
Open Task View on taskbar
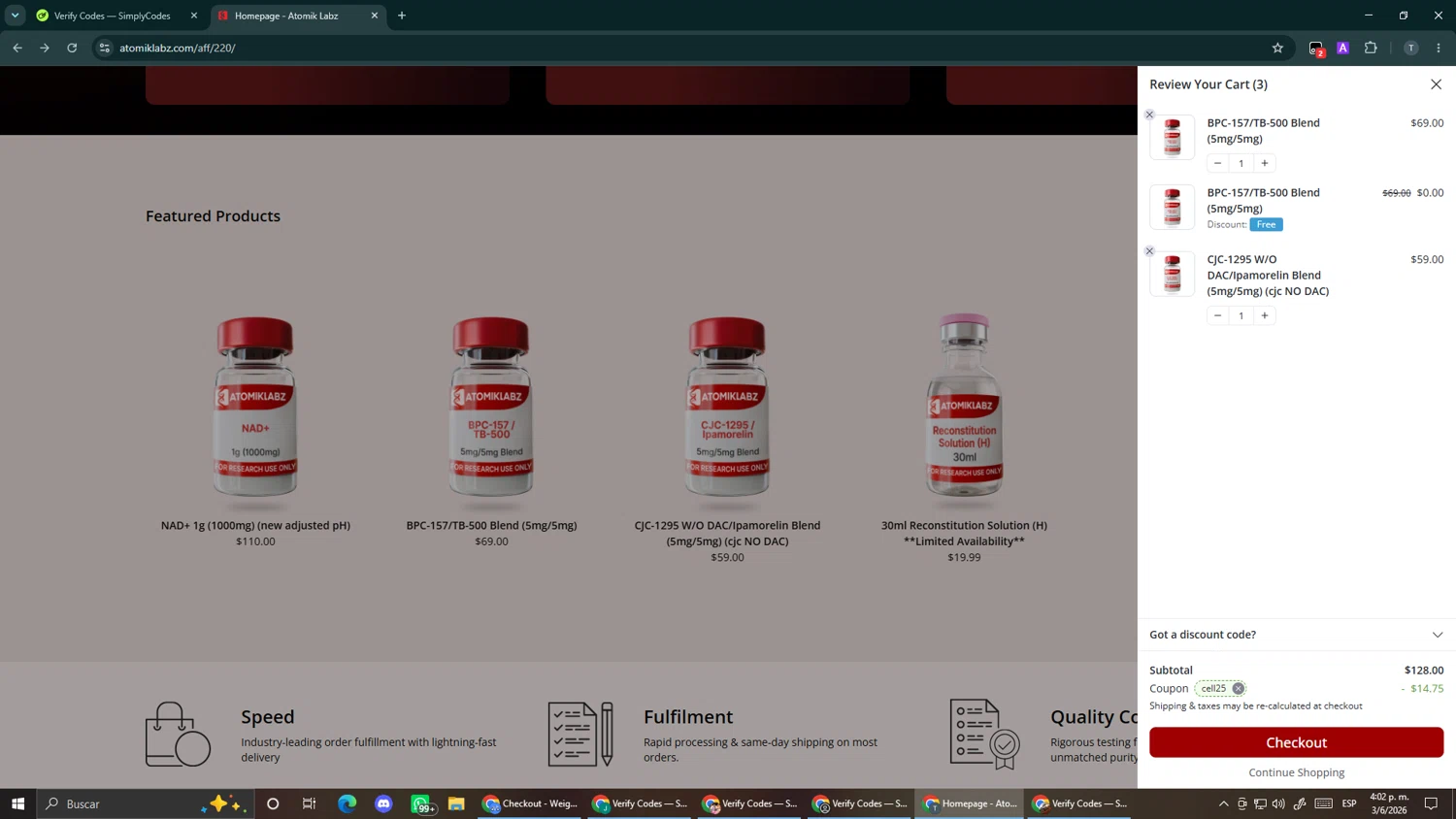310,803
